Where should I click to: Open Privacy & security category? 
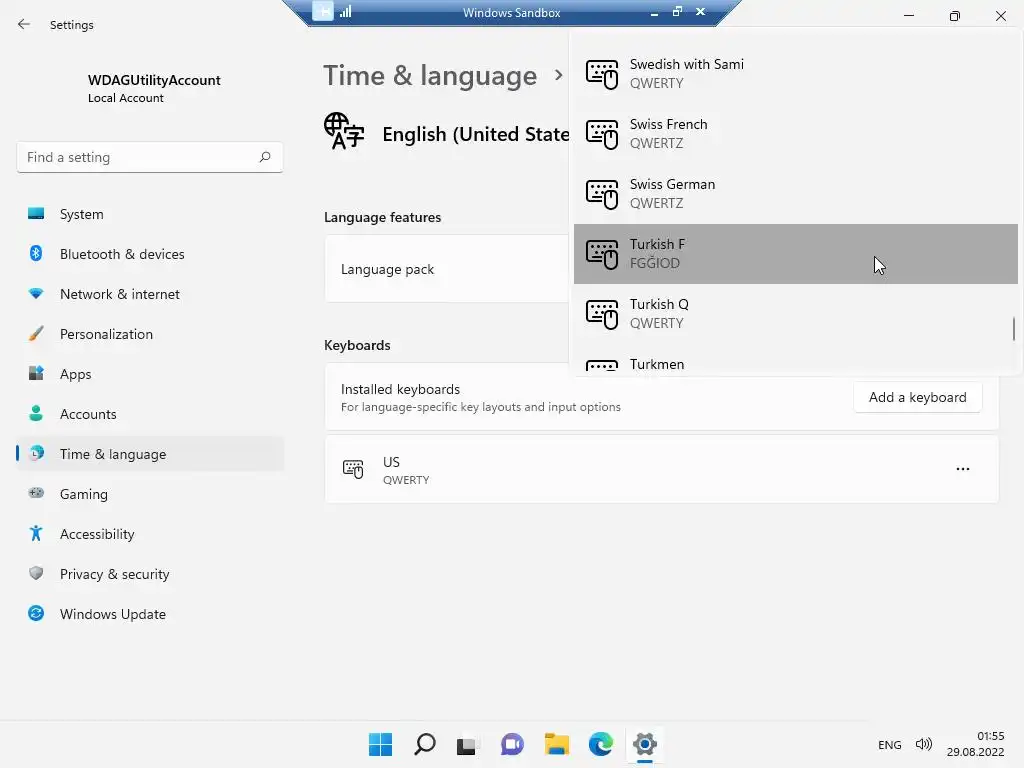(x=150, y=574)
